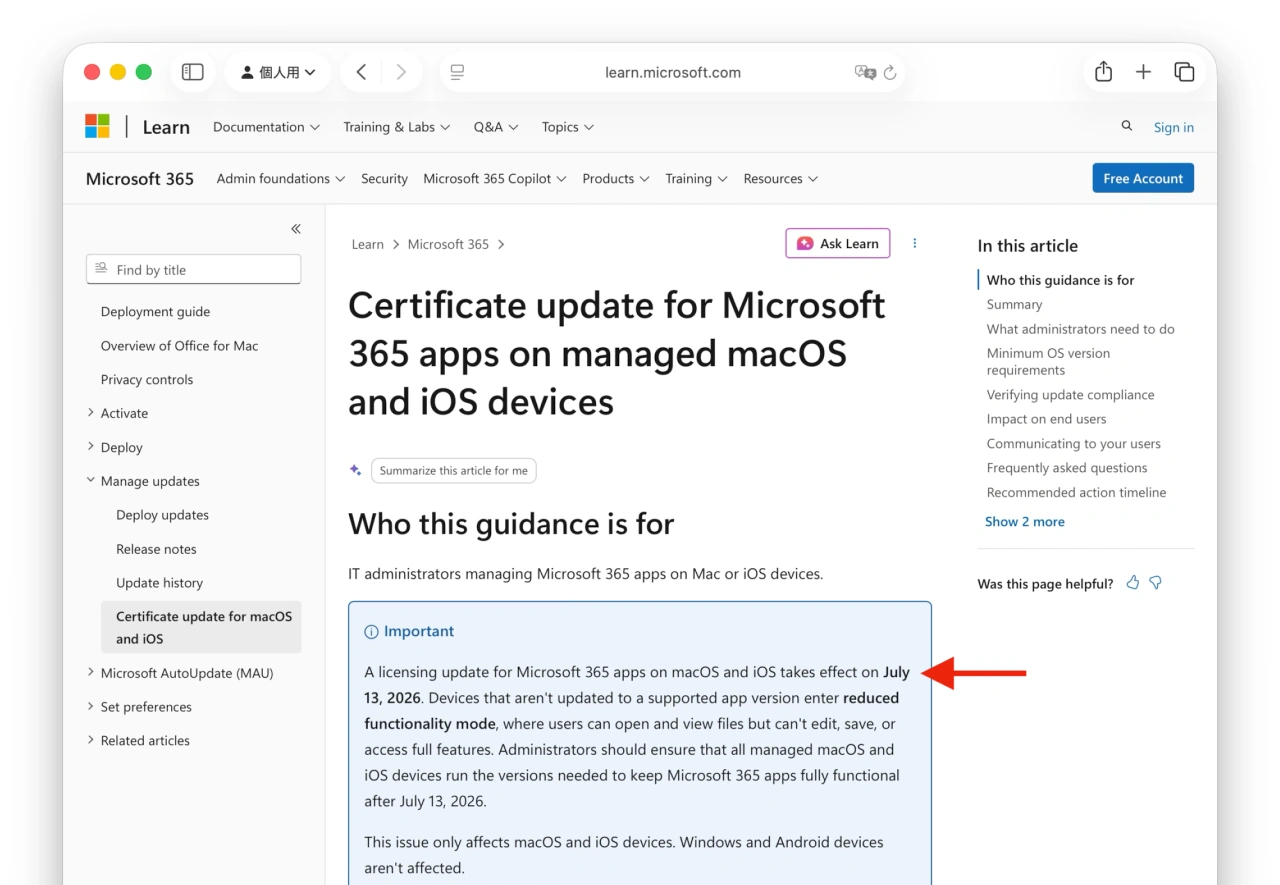Open a new tab with plus icon
The width and height of the screenshot is (1280, 885).
(1143, 72)
